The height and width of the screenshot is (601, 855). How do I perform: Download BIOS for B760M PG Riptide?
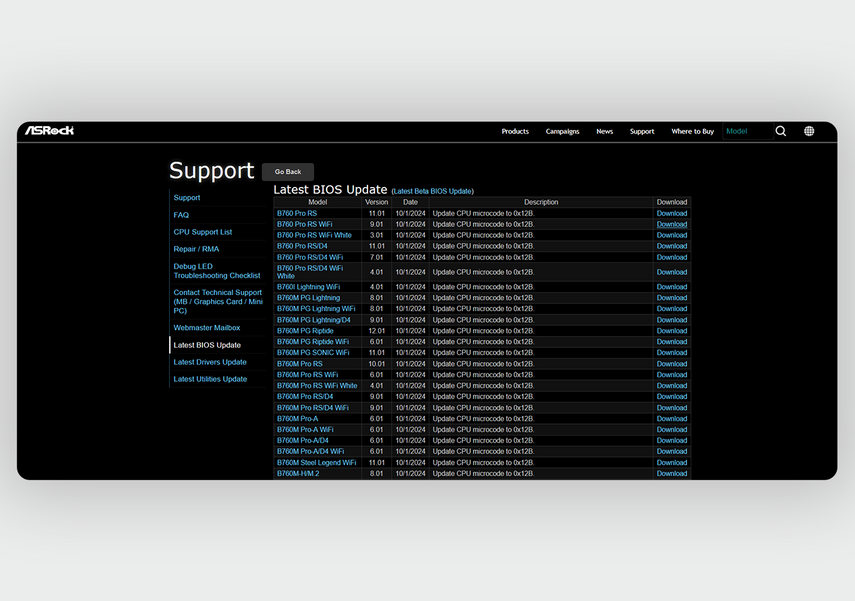pos(672,331)
